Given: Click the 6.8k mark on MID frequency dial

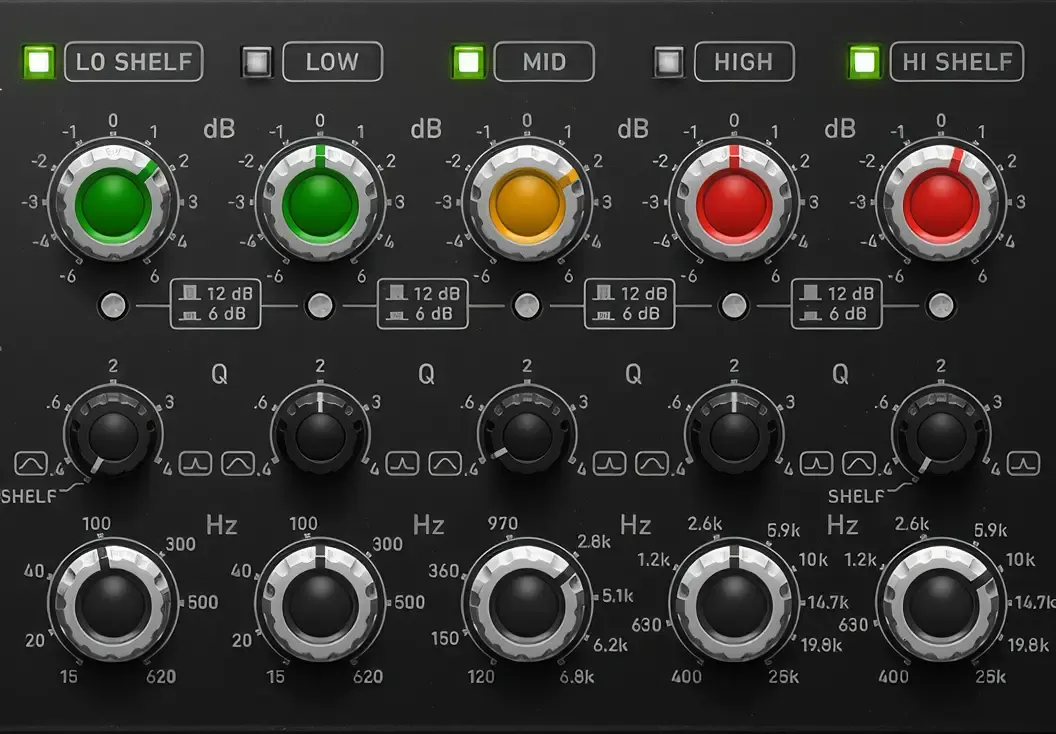Looking at the screenshot, I should tap(576, 677).
